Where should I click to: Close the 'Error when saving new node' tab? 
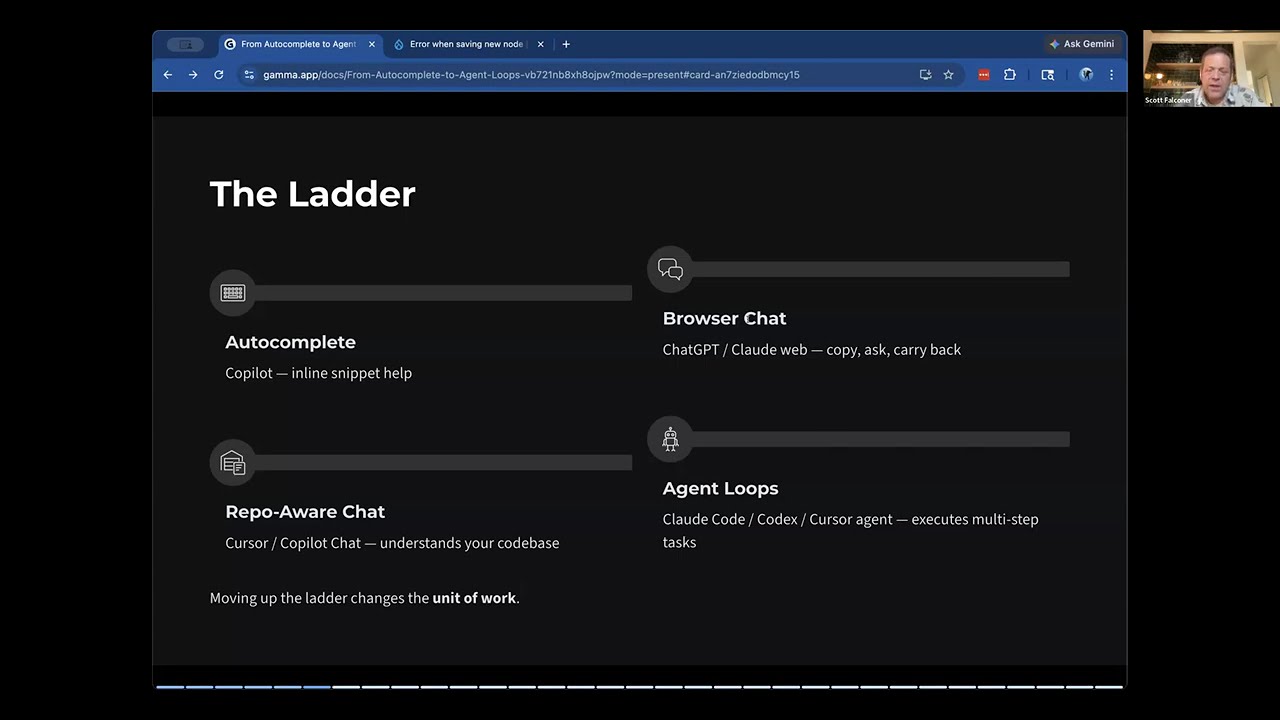(x=541, y=44)
